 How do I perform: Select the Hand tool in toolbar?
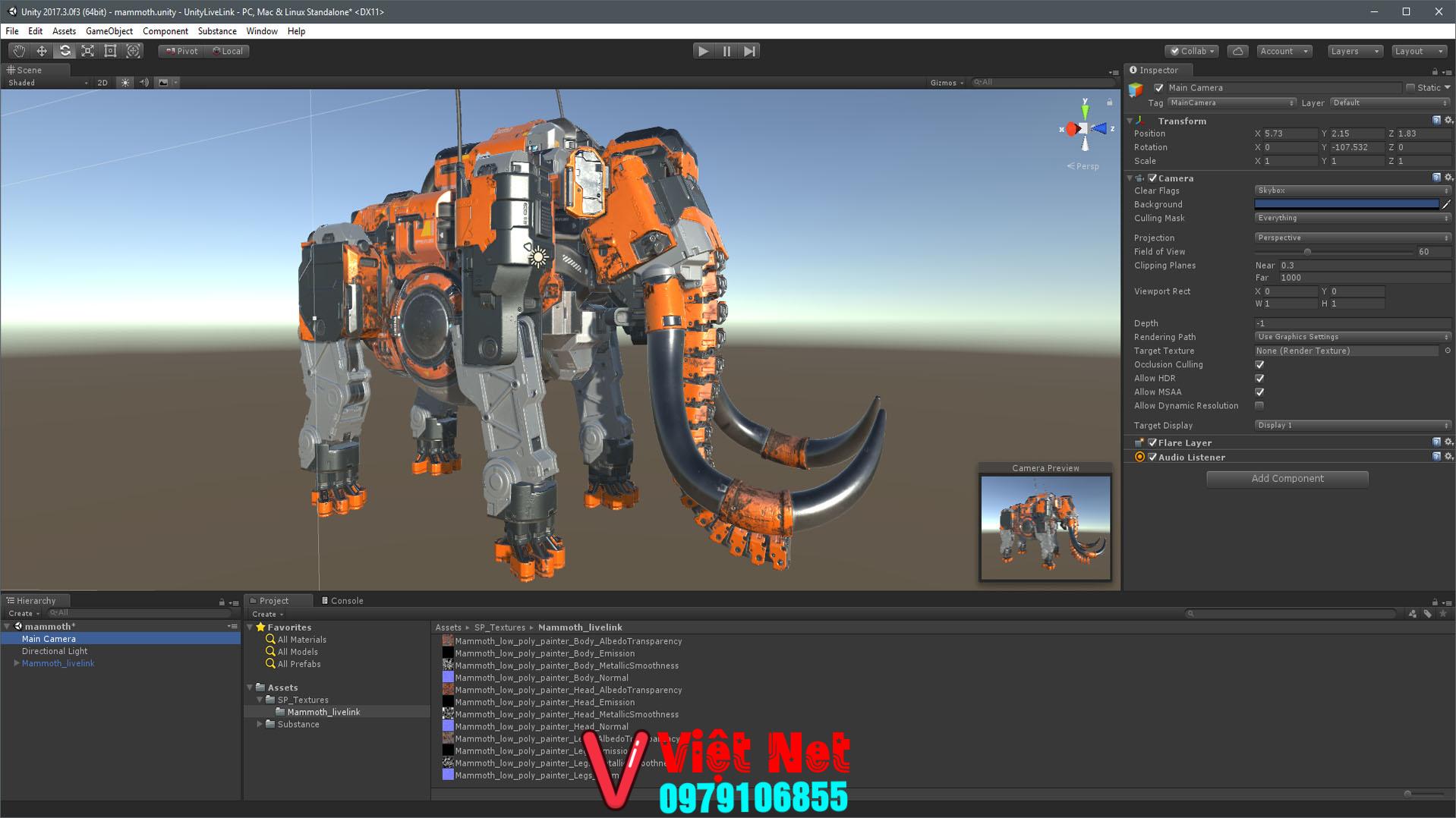pos(19,51)
